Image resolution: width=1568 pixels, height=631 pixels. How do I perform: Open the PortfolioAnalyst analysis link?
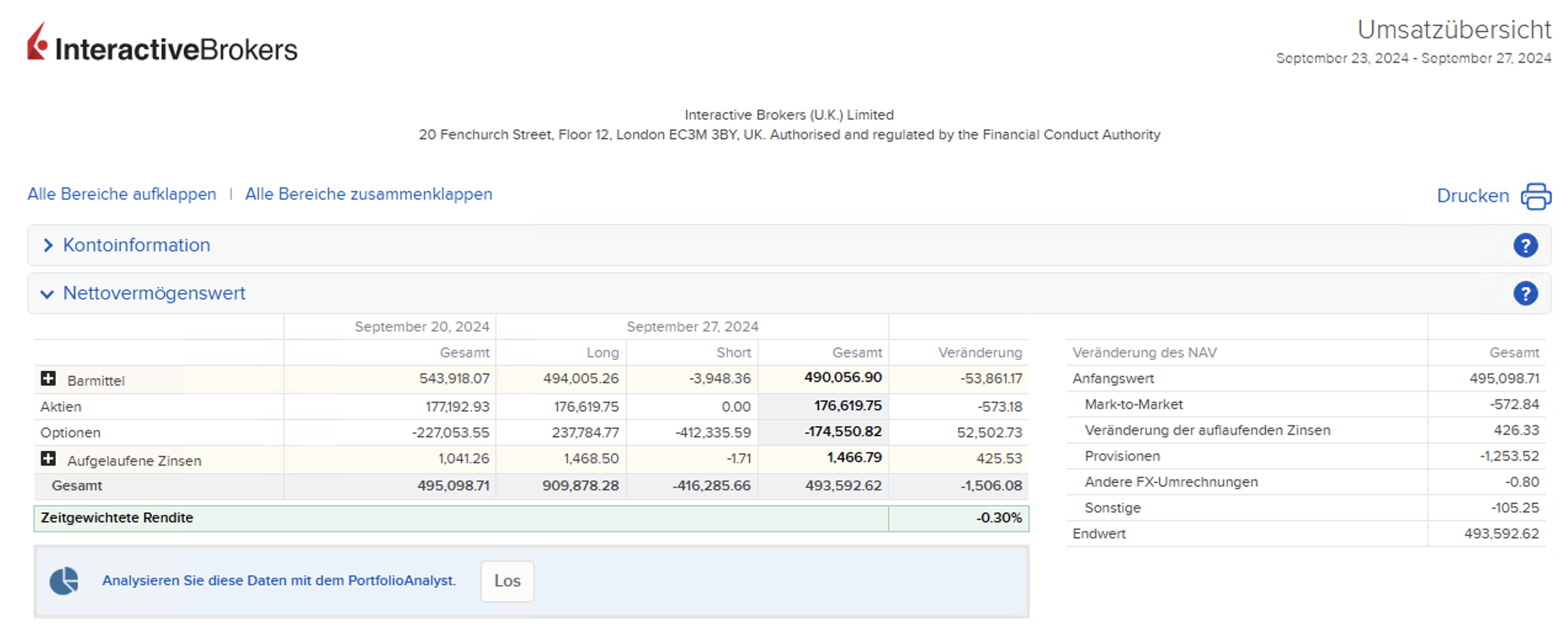(x=279, y=580)
